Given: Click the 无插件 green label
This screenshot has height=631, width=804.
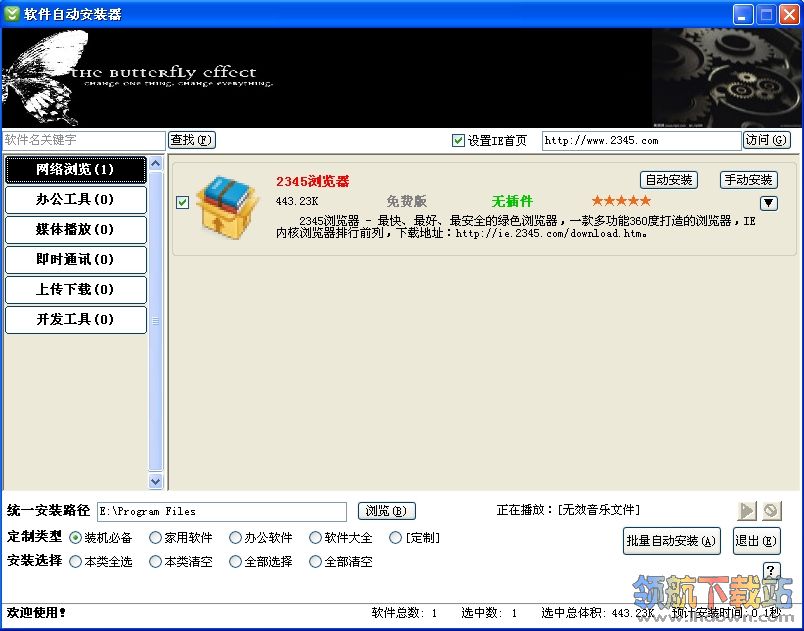Looking at the screenshot, I should pyautogui.click(x=512, y=201).
